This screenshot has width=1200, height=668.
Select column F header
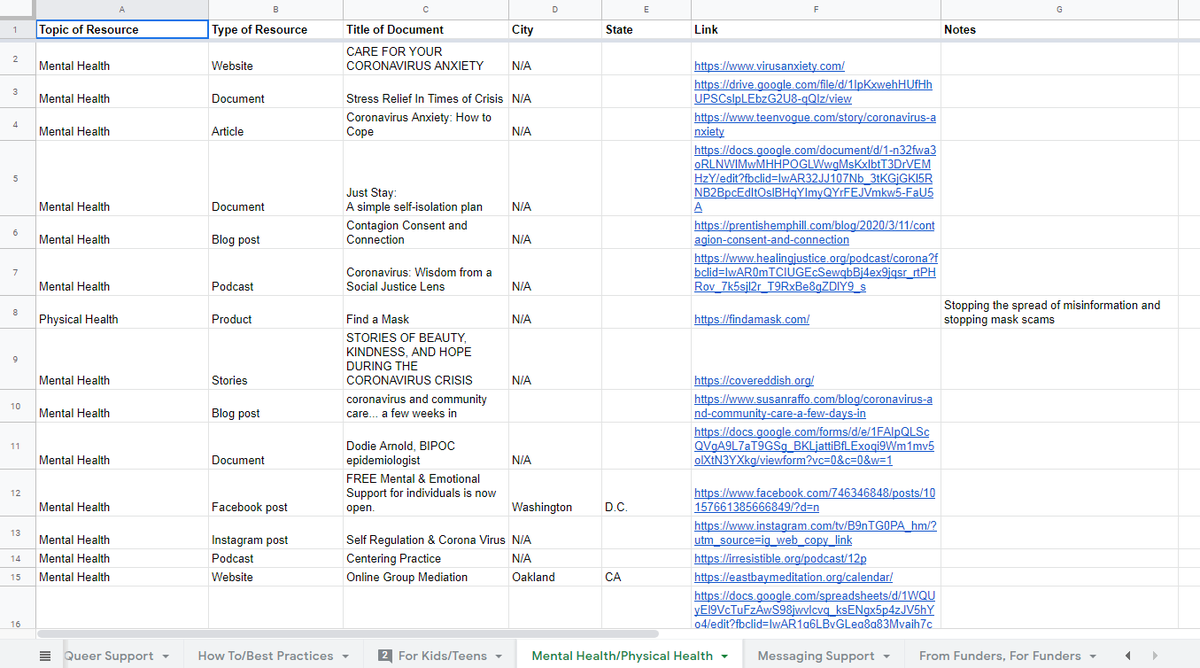click(815, 9)
